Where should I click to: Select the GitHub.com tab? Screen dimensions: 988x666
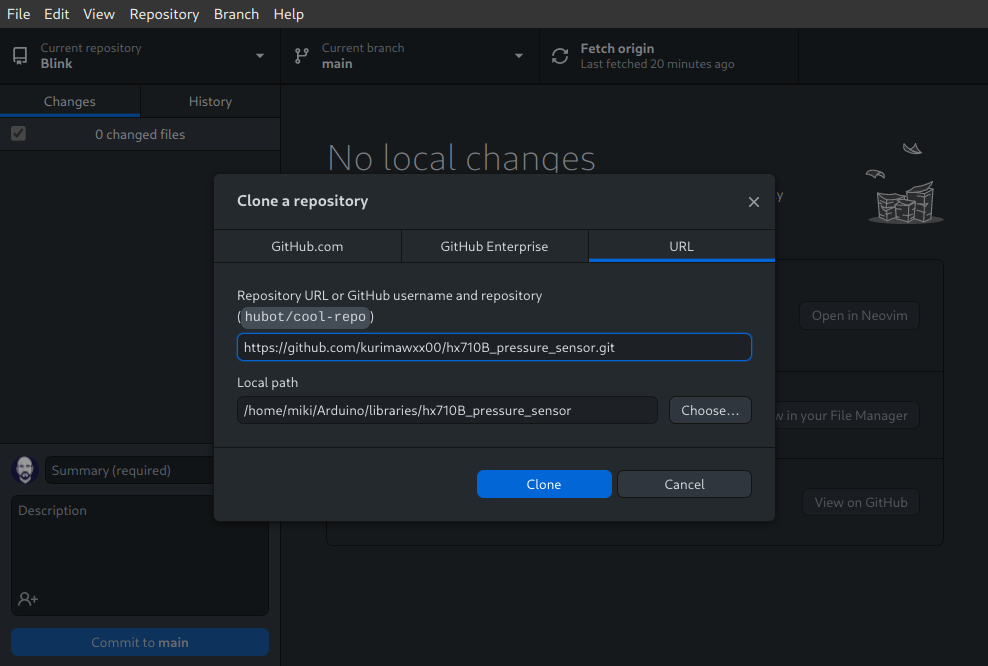tap(307, 246)
